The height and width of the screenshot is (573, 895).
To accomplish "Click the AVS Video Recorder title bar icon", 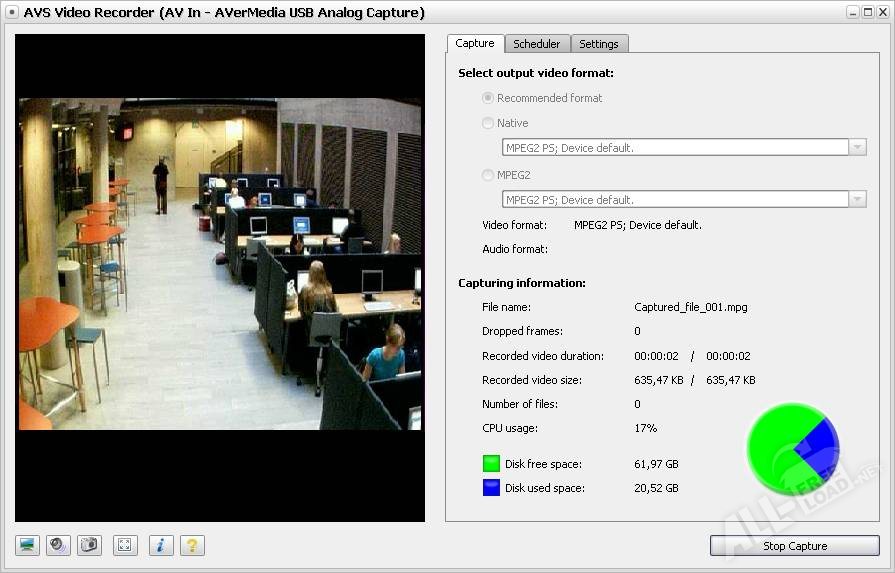I will [11, 12].
